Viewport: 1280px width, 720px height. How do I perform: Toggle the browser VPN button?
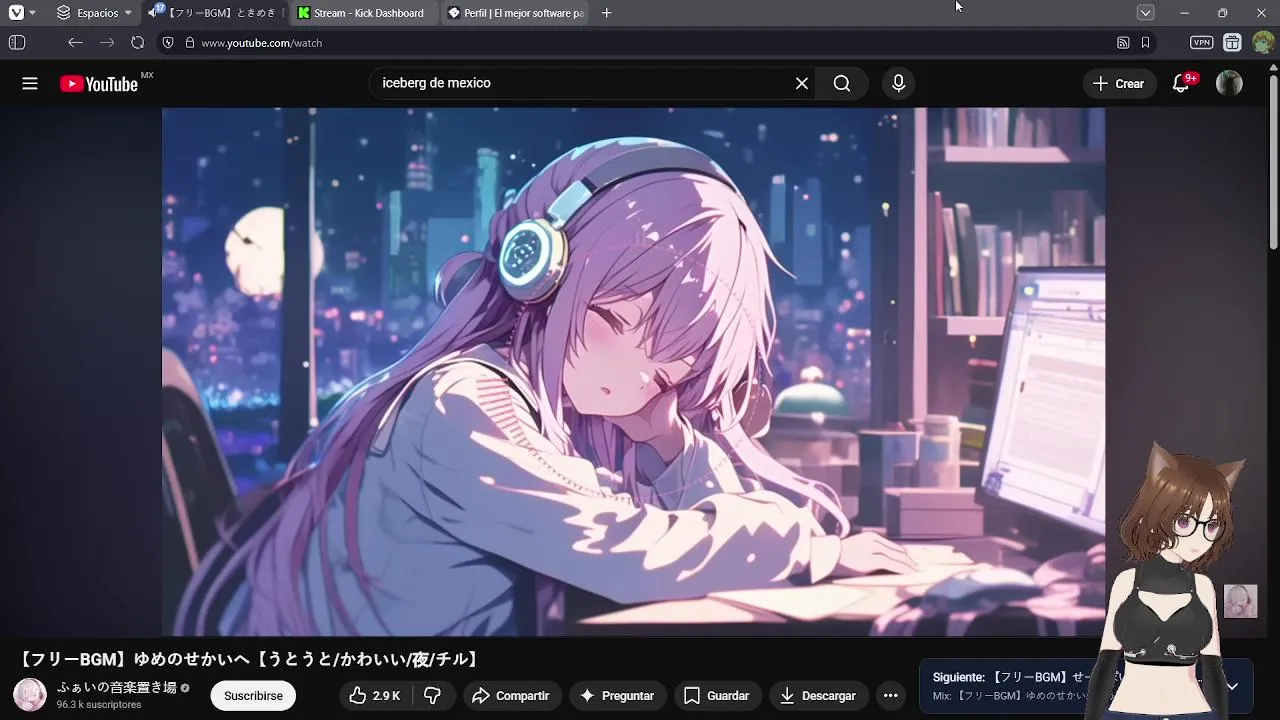[x=1202, y=43]
